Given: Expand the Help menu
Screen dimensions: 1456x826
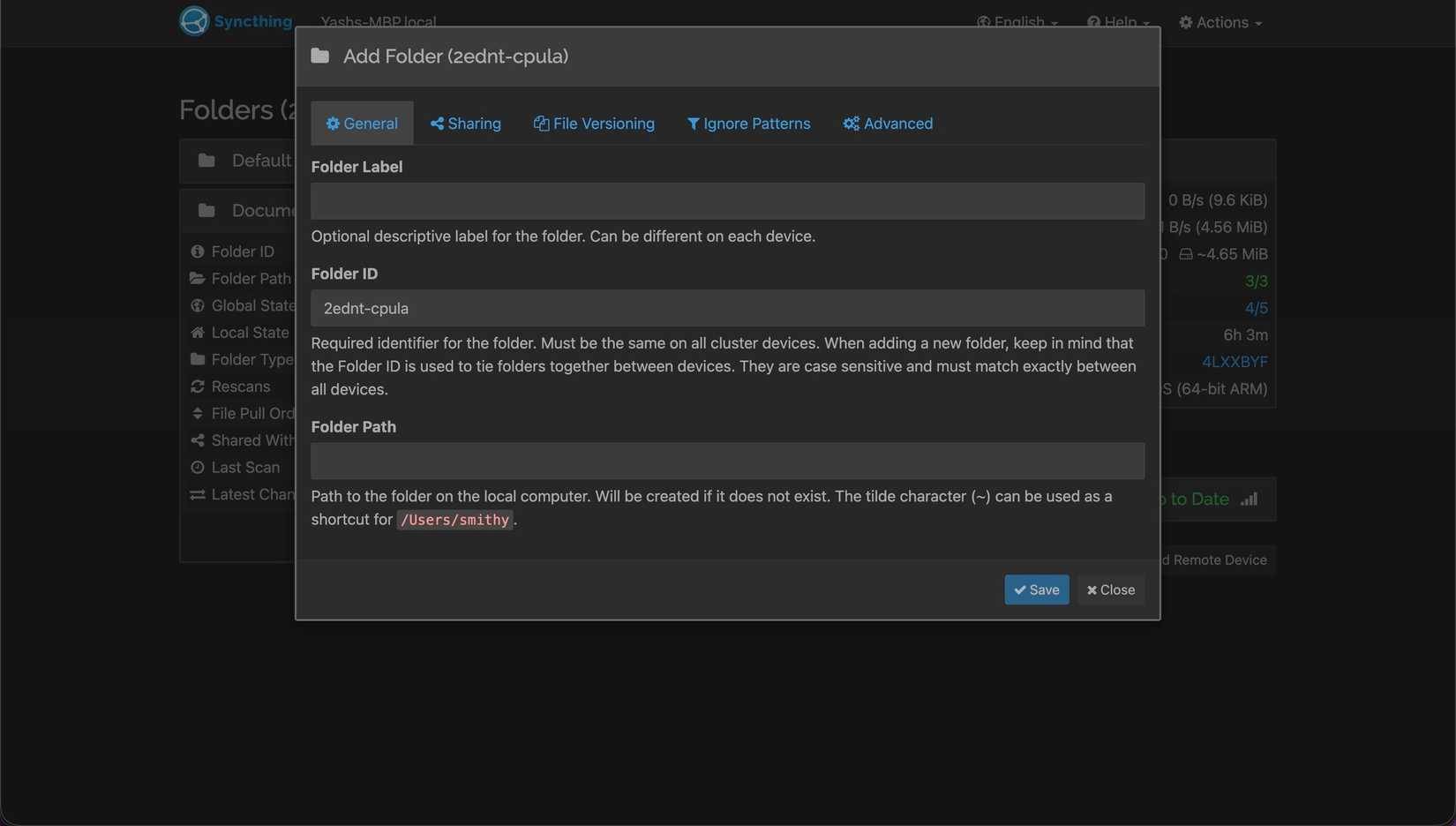Looking at the screenshot, I should click(1118, 22).
